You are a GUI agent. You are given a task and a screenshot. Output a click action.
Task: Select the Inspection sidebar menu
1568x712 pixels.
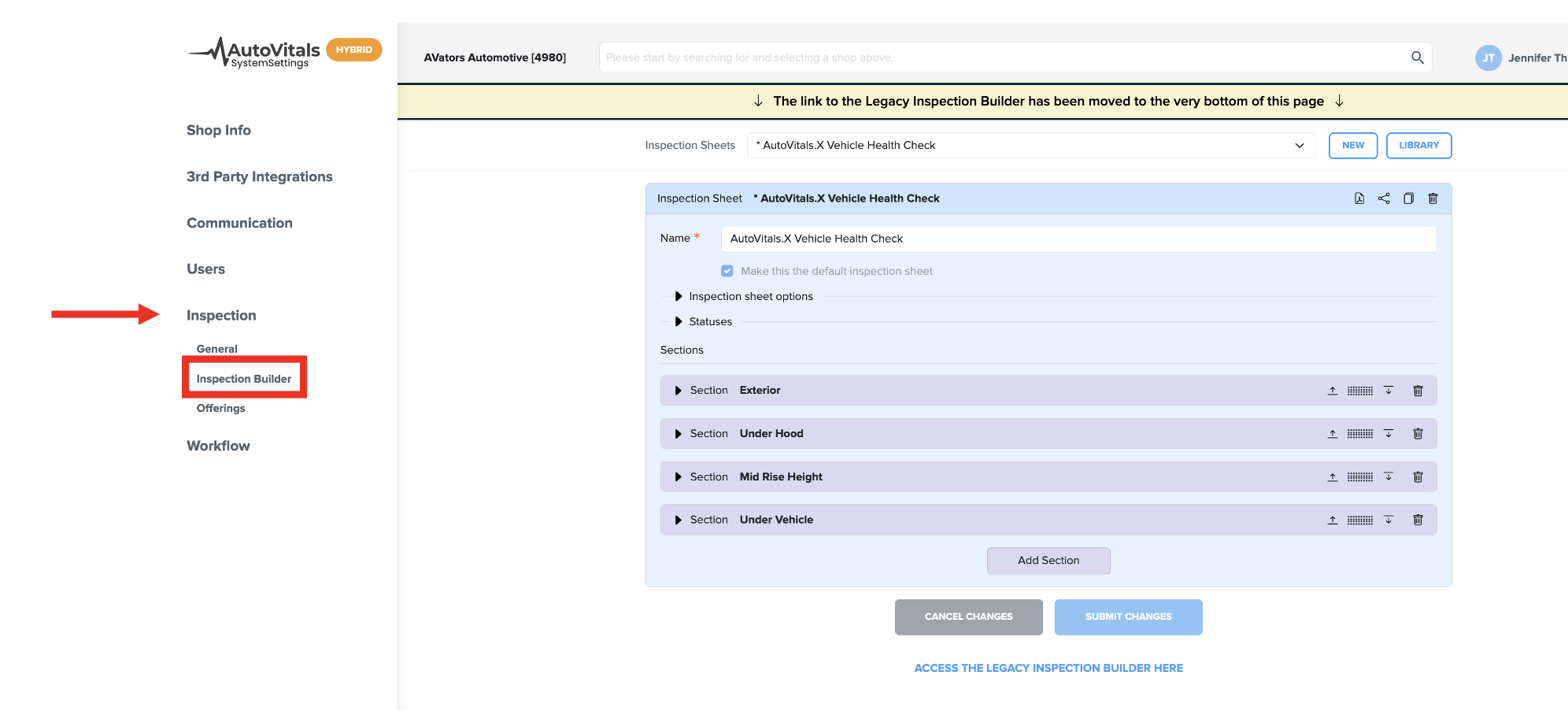tap(221, 316)
